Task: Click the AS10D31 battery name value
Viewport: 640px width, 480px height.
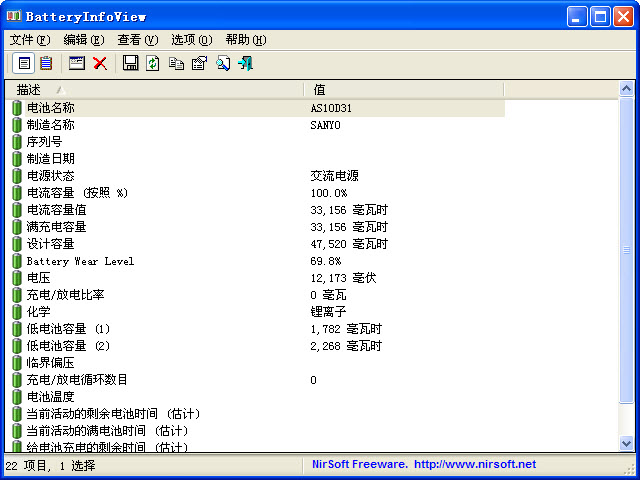Action: [331, 108]
